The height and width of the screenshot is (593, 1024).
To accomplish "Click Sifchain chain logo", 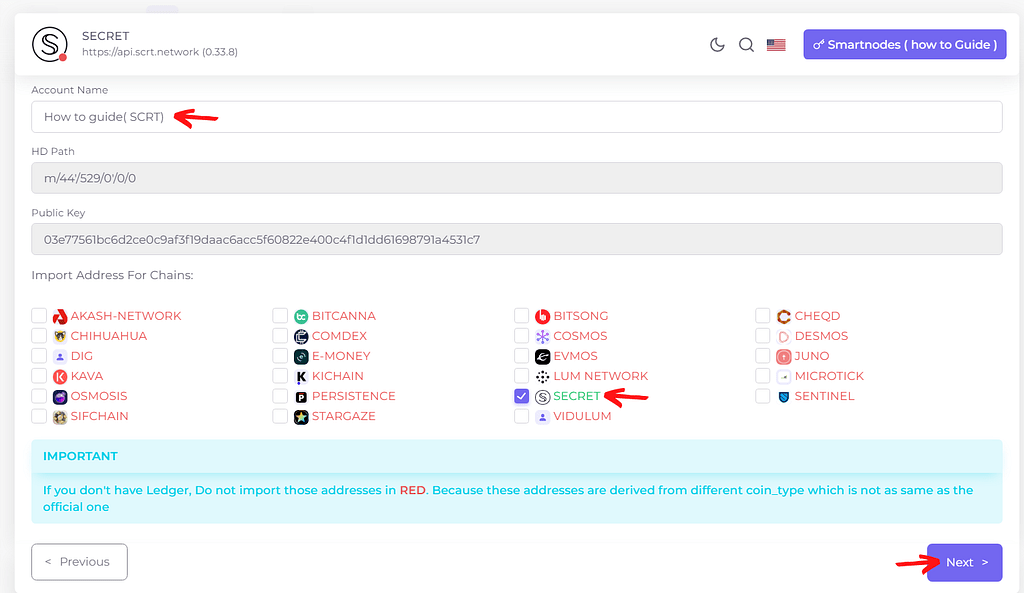I will tap(60, 417).
